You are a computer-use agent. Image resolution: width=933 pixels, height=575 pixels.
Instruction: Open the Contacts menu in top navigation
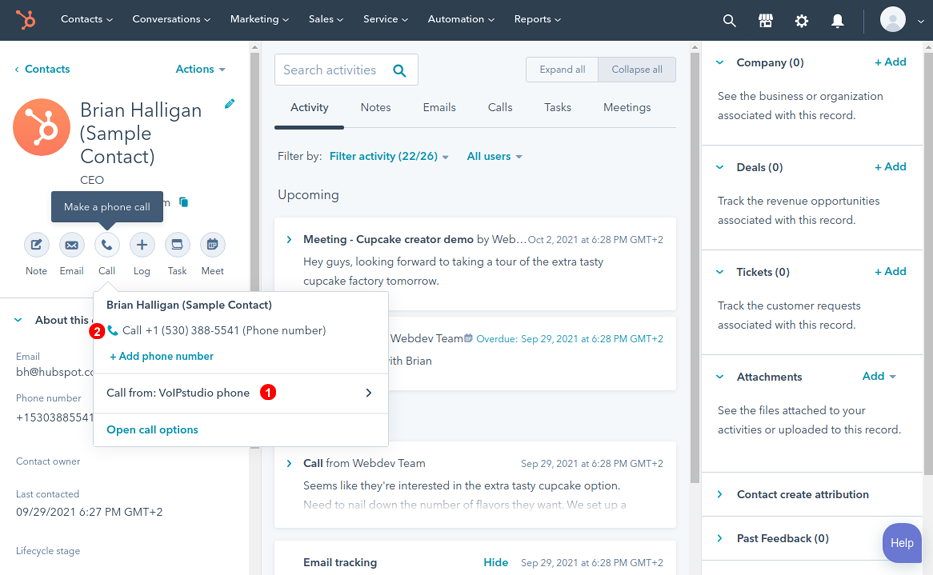[86, 19]
